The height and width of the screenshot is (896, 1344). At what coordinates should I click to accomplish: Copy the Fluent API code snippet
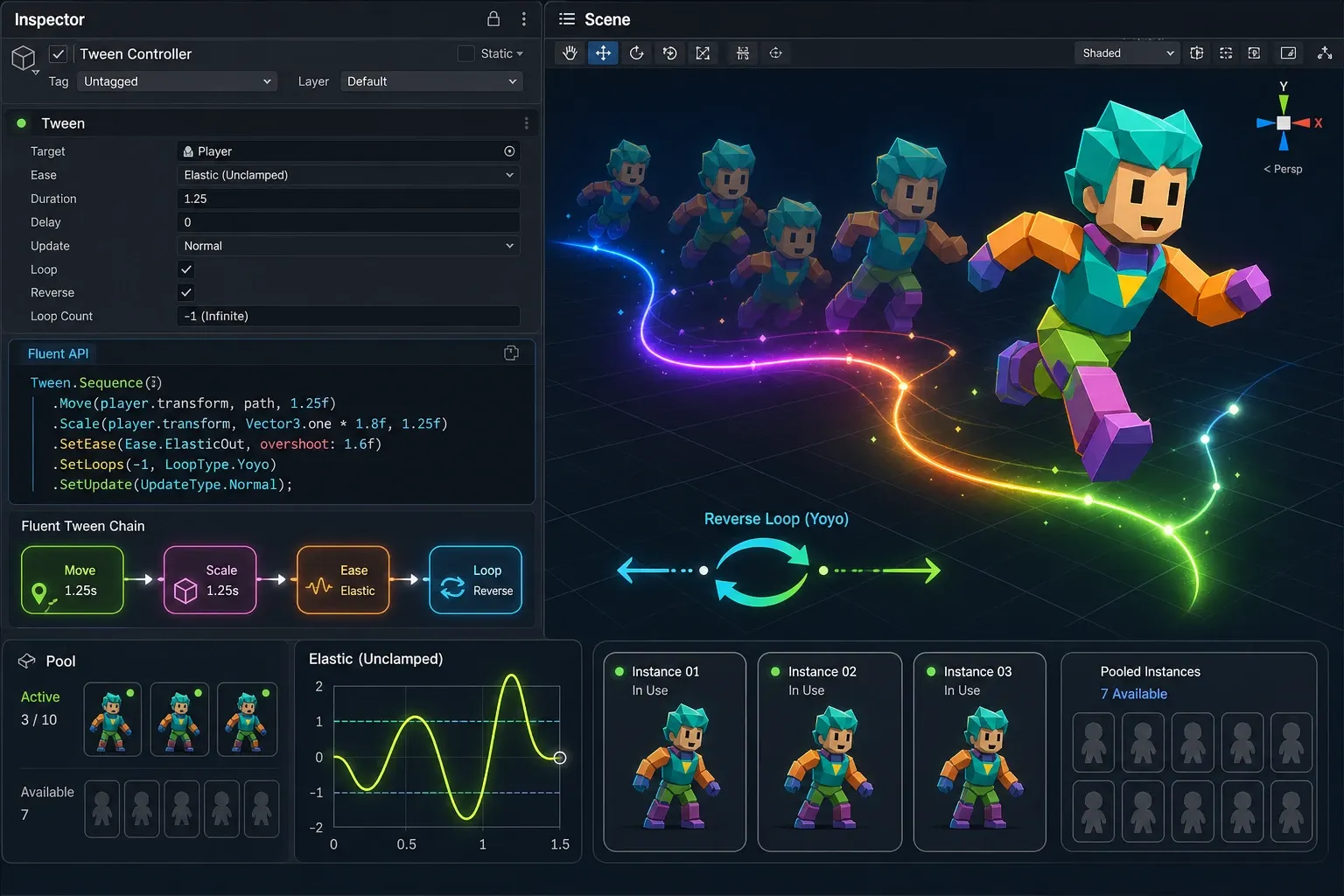pos(512,353)
